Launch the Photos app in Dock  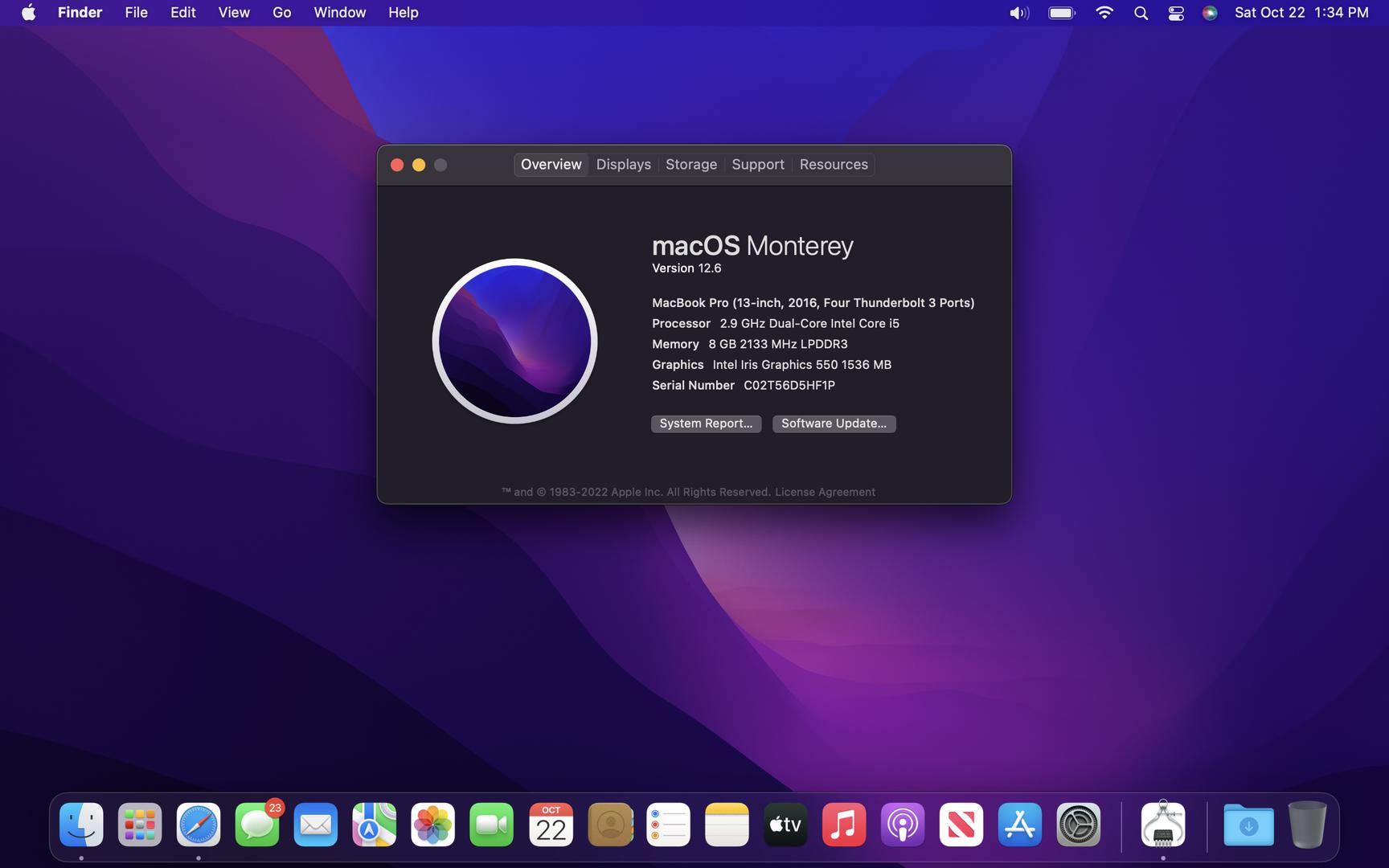click(432, 825)
